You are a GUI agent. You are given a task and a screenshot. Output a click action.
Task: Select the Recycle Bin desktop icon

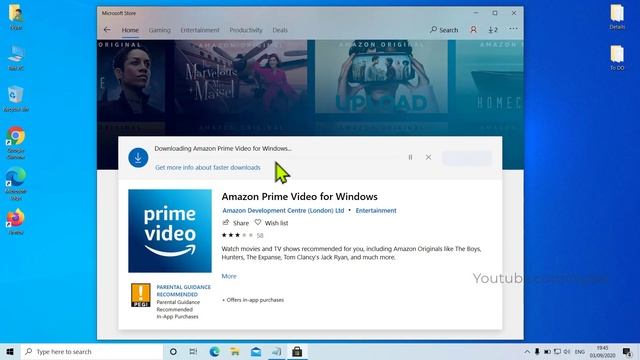(16, 99)
